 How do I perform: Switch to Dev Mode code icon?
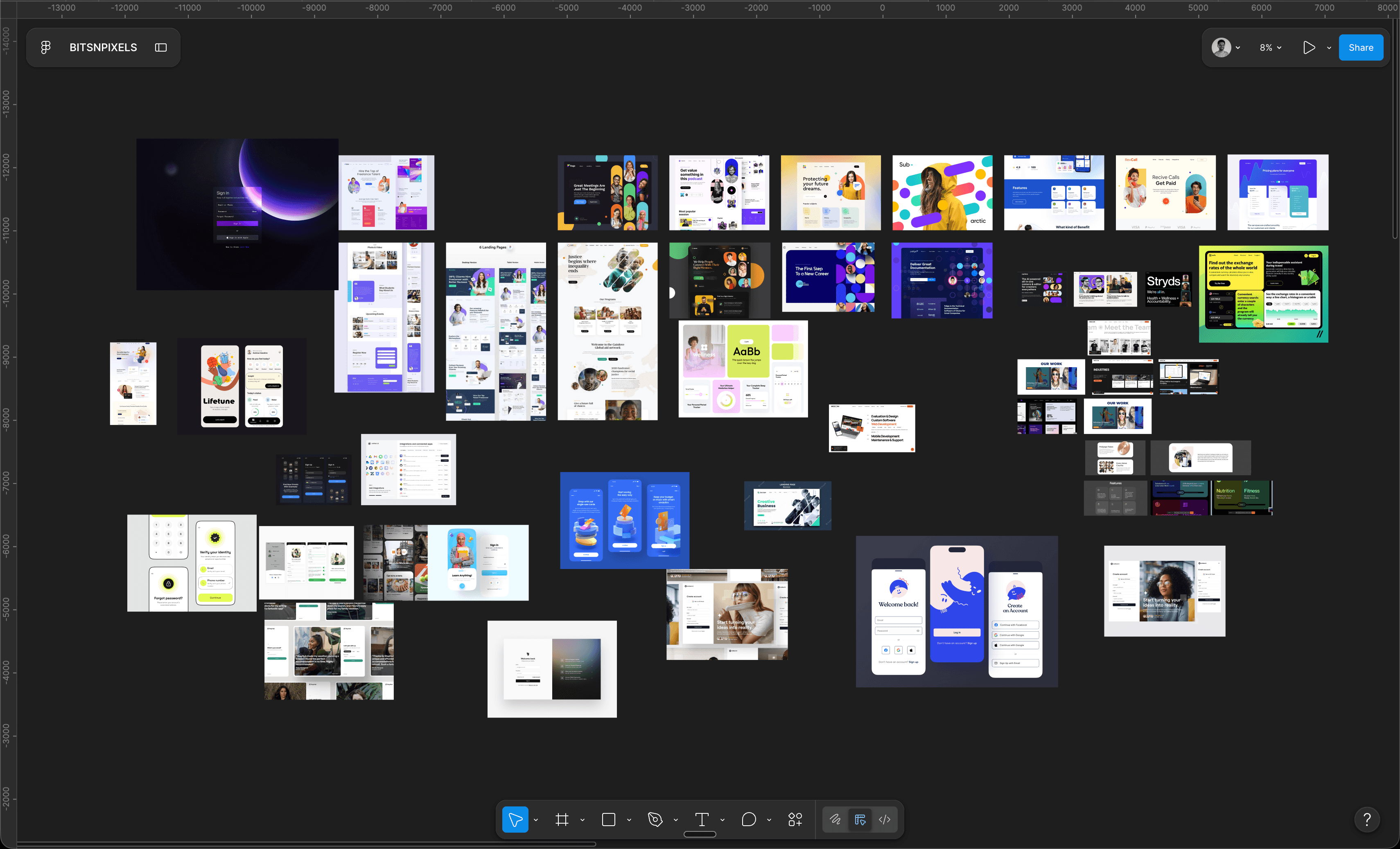coord(885,820)
